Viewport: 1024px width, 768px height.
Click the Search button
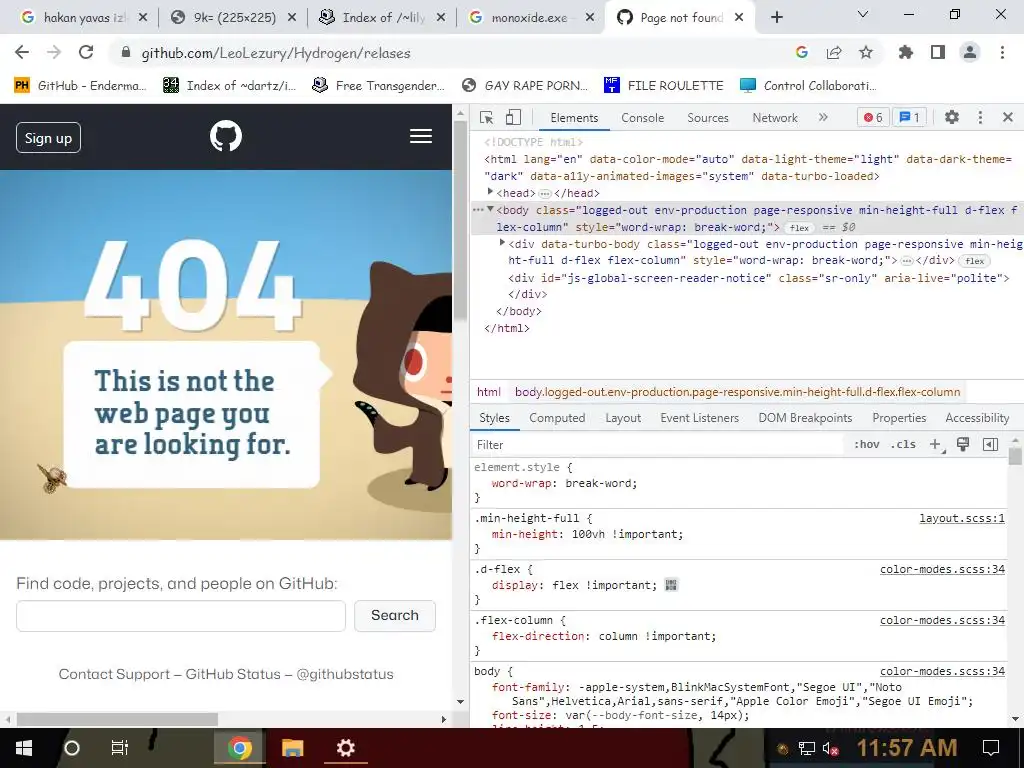[394, 616]
